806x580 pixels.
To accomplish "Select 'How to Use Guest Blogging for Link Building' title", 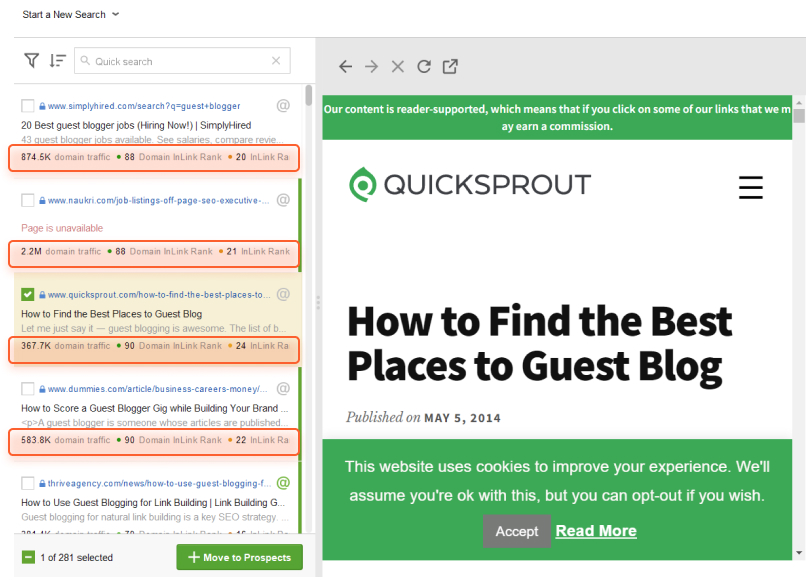I will coord(153,502).
